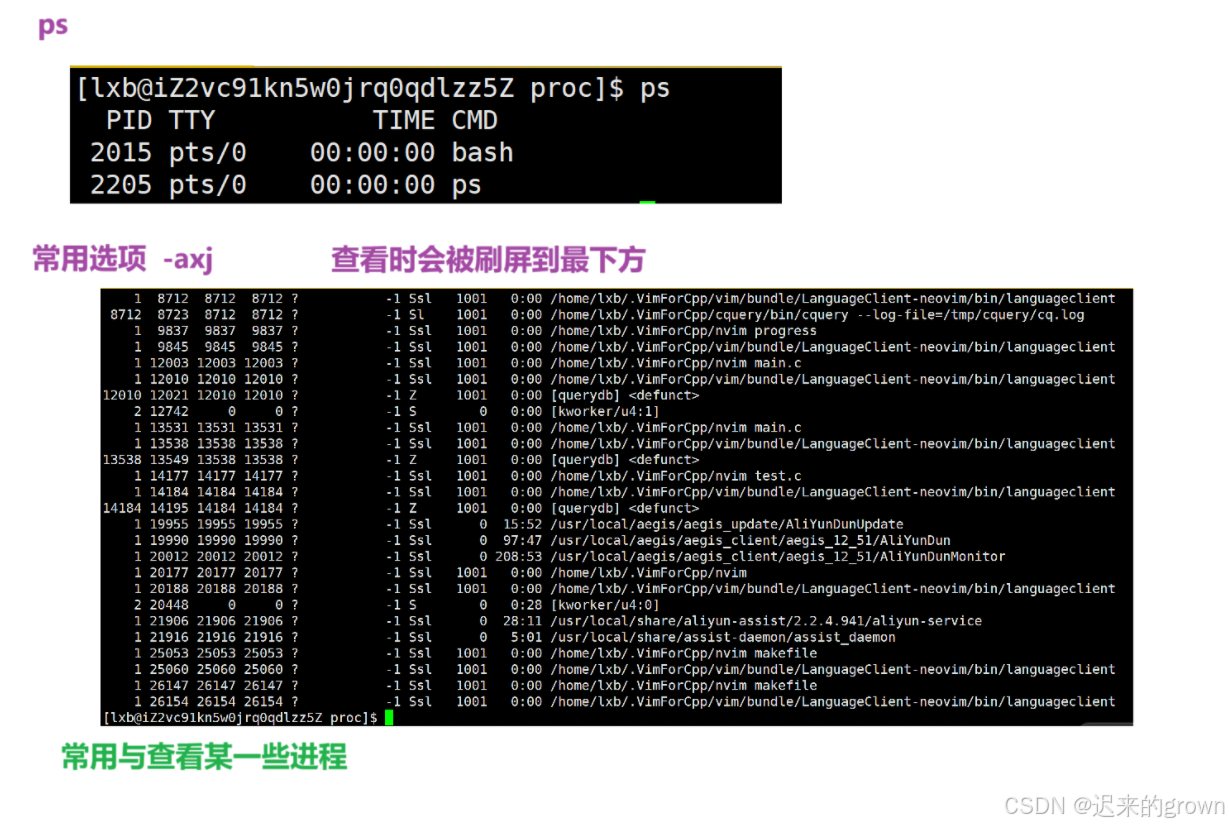The height and width of the screenshot is (825, 1229).
Task: Click the 28:11 time value
Action: point(523,621)
